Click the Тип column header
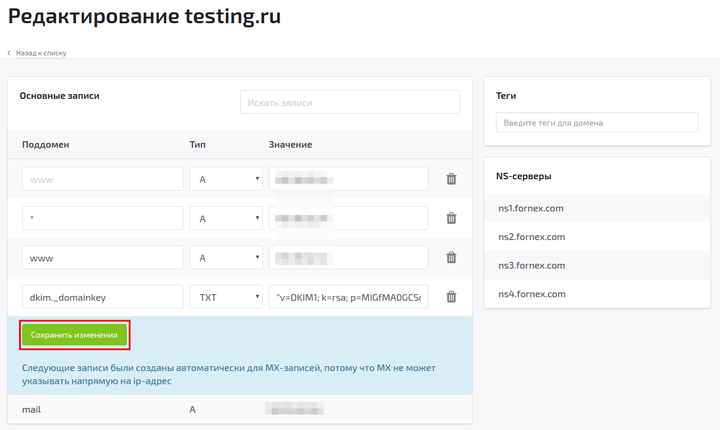 (197, 144)
